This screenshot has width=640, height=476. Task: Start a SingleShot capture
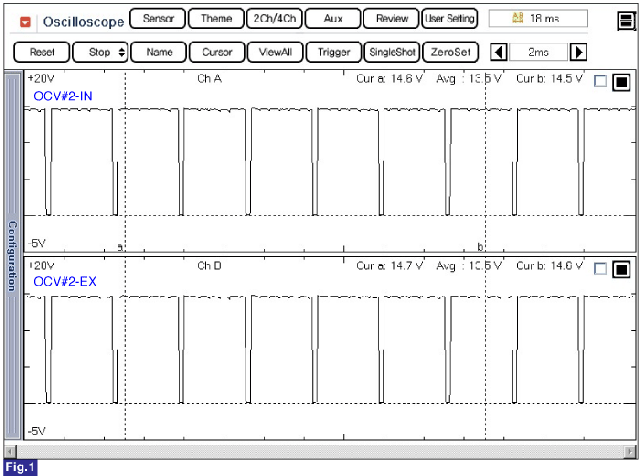point(392,52)
